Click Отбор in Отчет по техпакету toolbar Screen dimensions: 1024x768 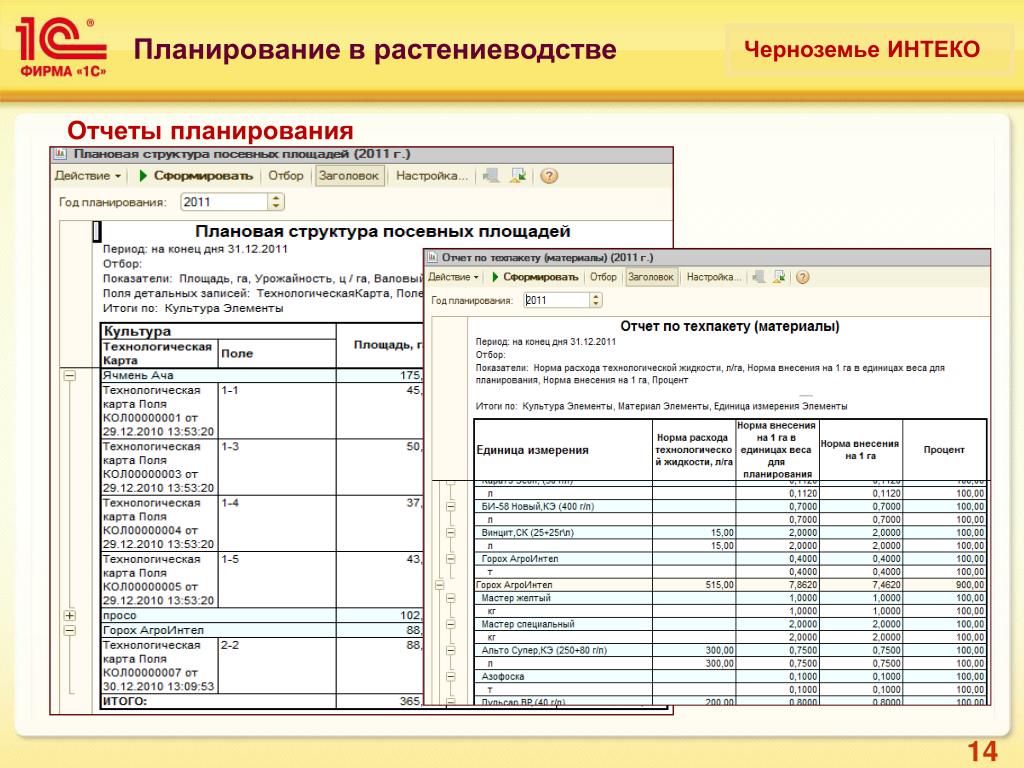pyautogui.click(x=603, y=277)
